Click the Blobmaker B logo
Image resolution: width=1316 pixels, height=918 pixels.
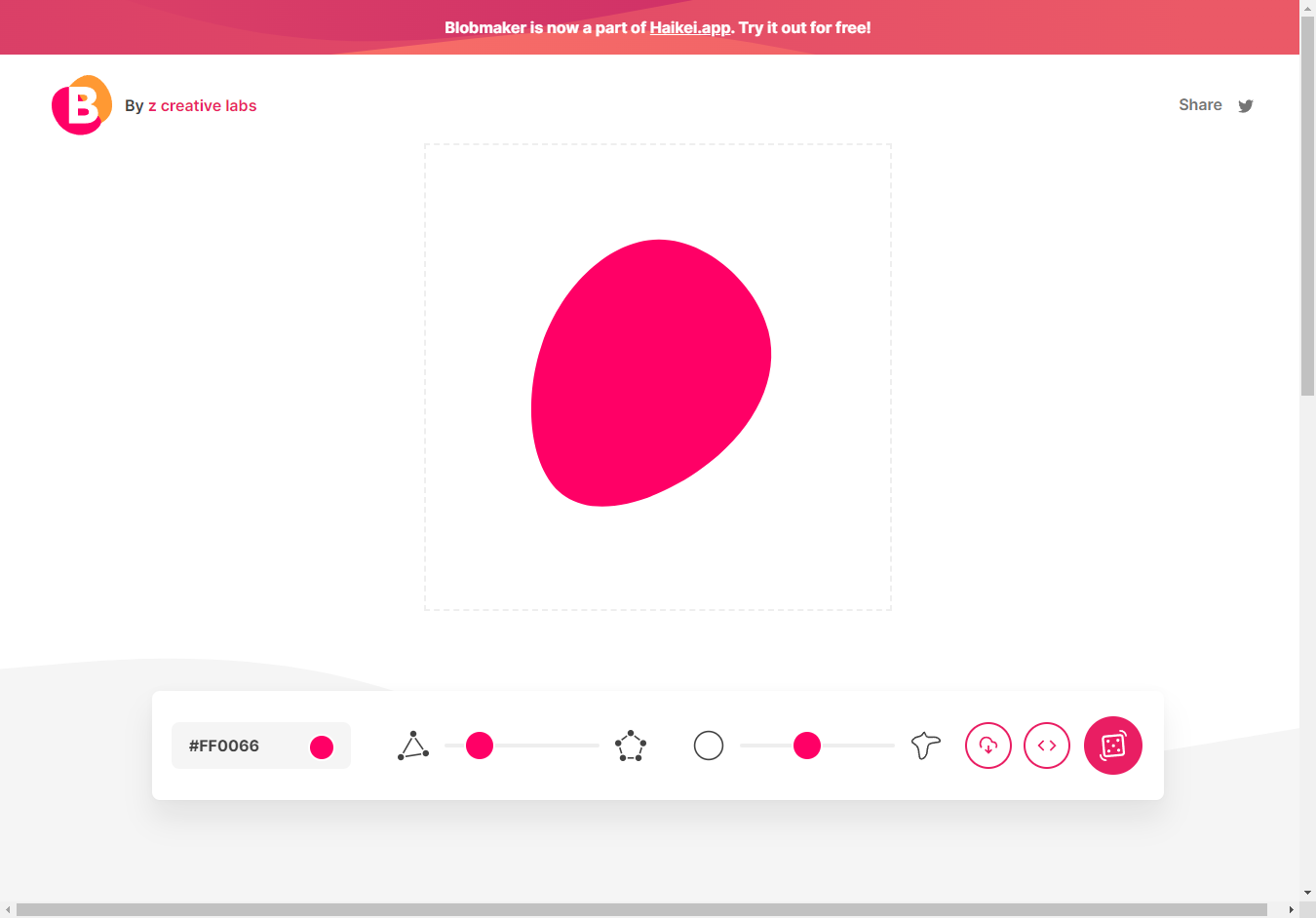pos(82,105)
